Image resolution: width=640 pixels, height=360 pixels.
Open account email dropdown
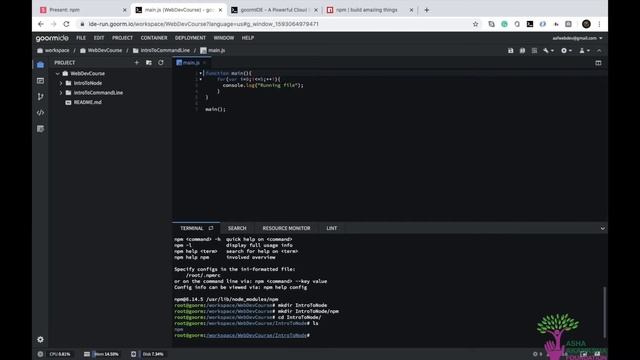(577, 38)
